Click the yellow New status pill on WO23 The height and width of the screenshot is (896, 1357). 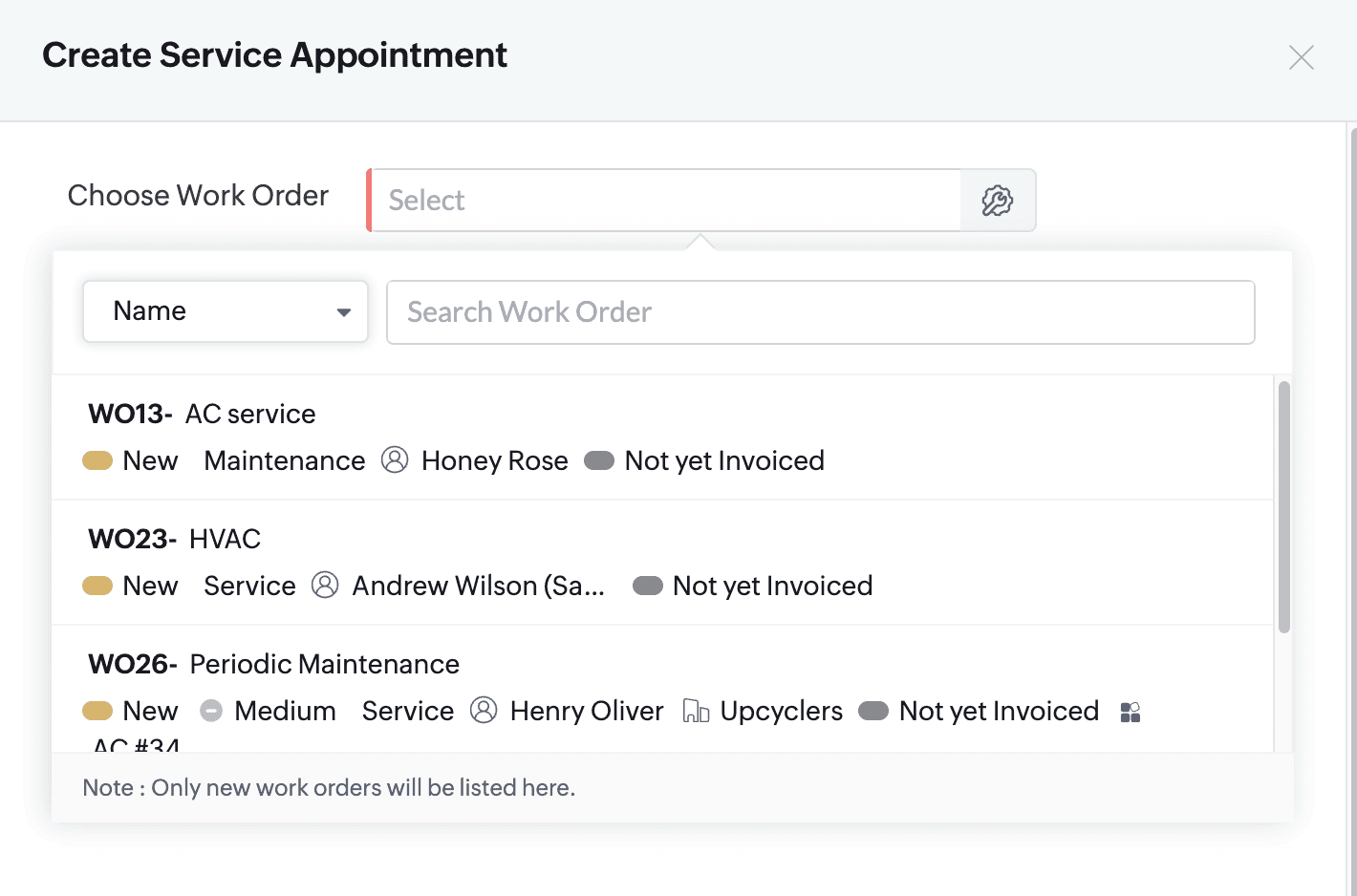97,586
